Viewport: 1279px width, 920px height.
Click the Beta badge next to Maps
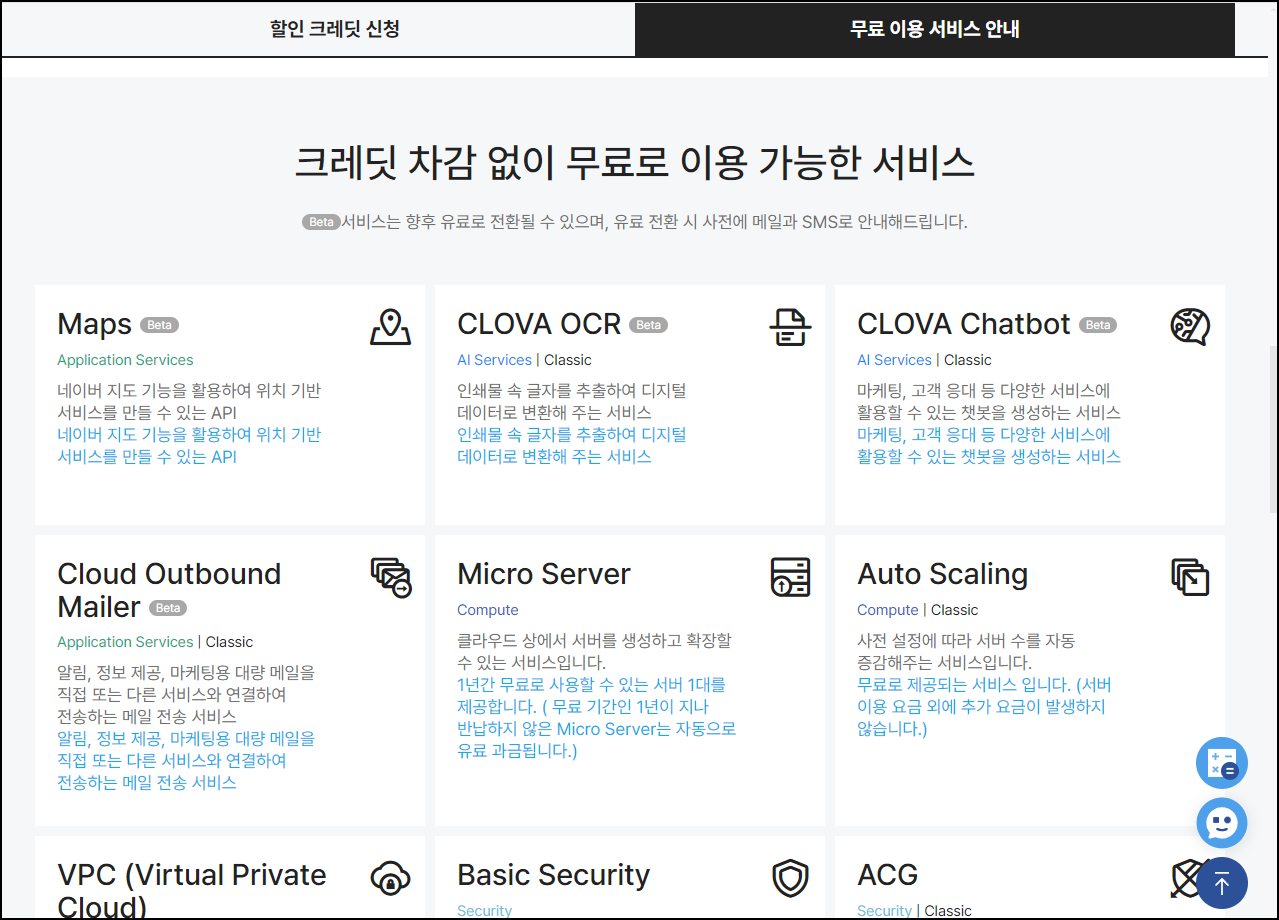[x=160, y=325]
